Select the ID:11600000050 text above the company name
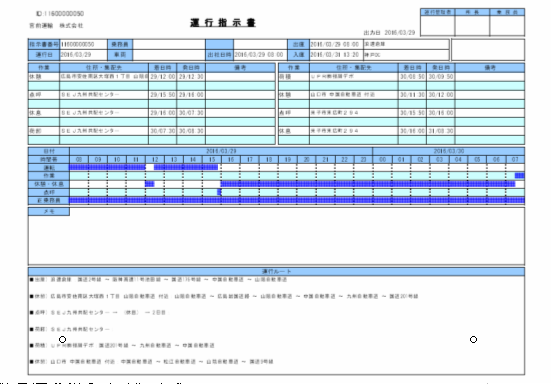The width and height of the screenshot is (551, 384). tap(60, 14)
